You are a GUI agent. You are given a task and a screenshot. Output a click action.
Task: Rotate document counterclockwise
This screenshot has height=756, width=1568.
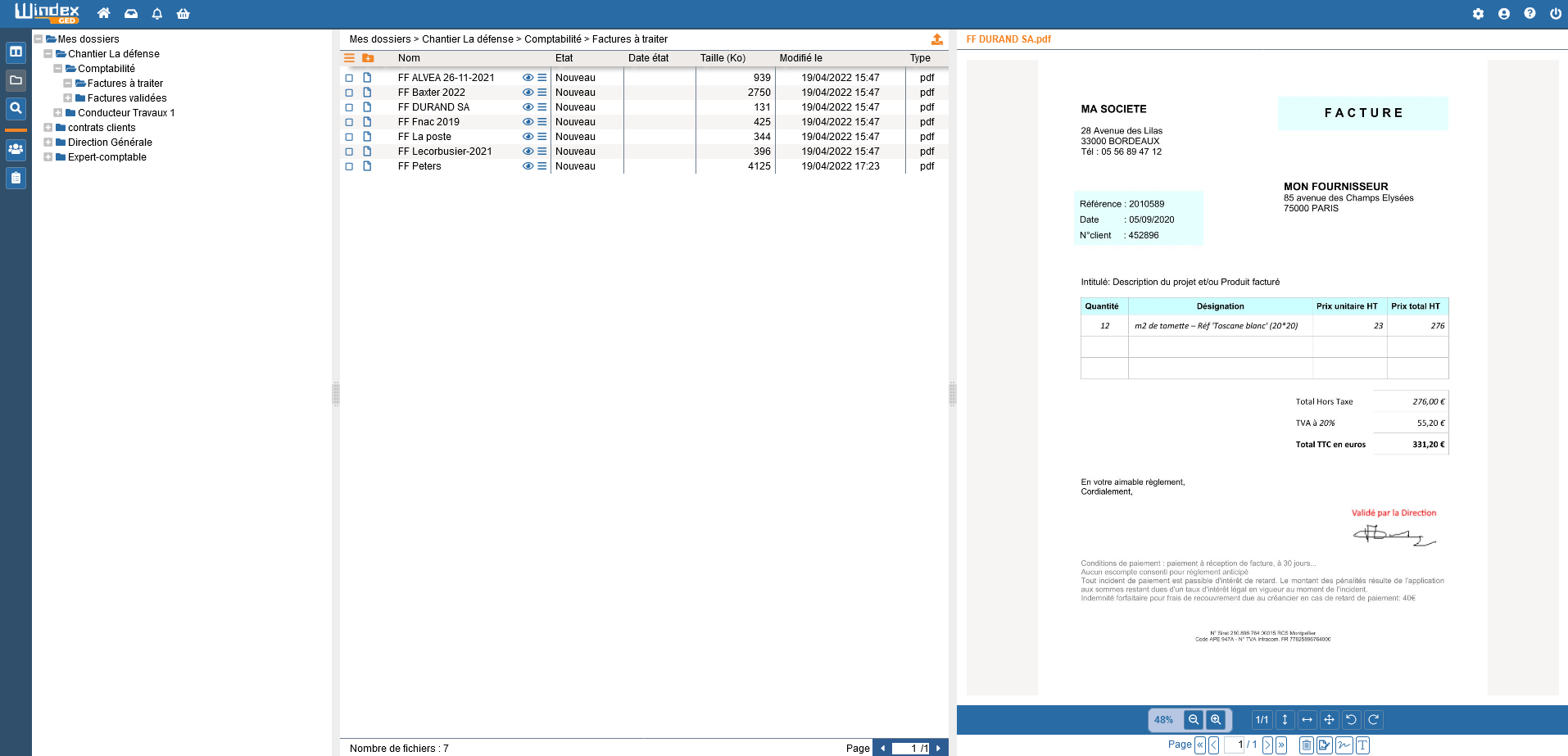tap(1351, 720)
